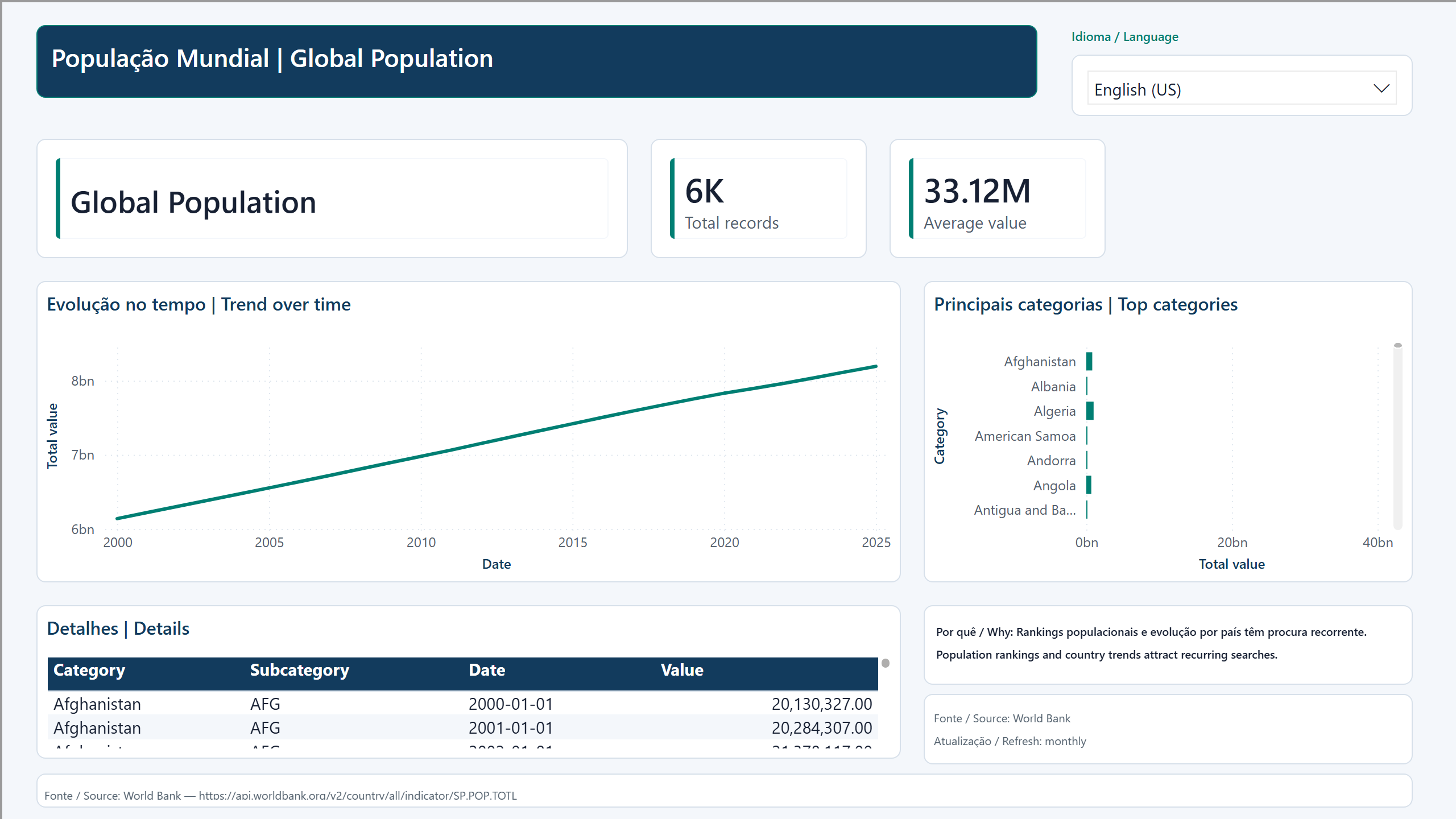The image size is (1456, 819).
Task: Click the Idioma / Language slicer label
Action: click(1124, 37)
